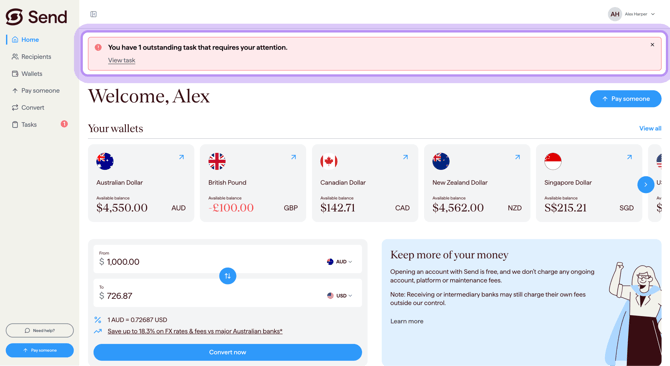
Task: Click the Keep more of your money heading
Action: coord(449,255)
